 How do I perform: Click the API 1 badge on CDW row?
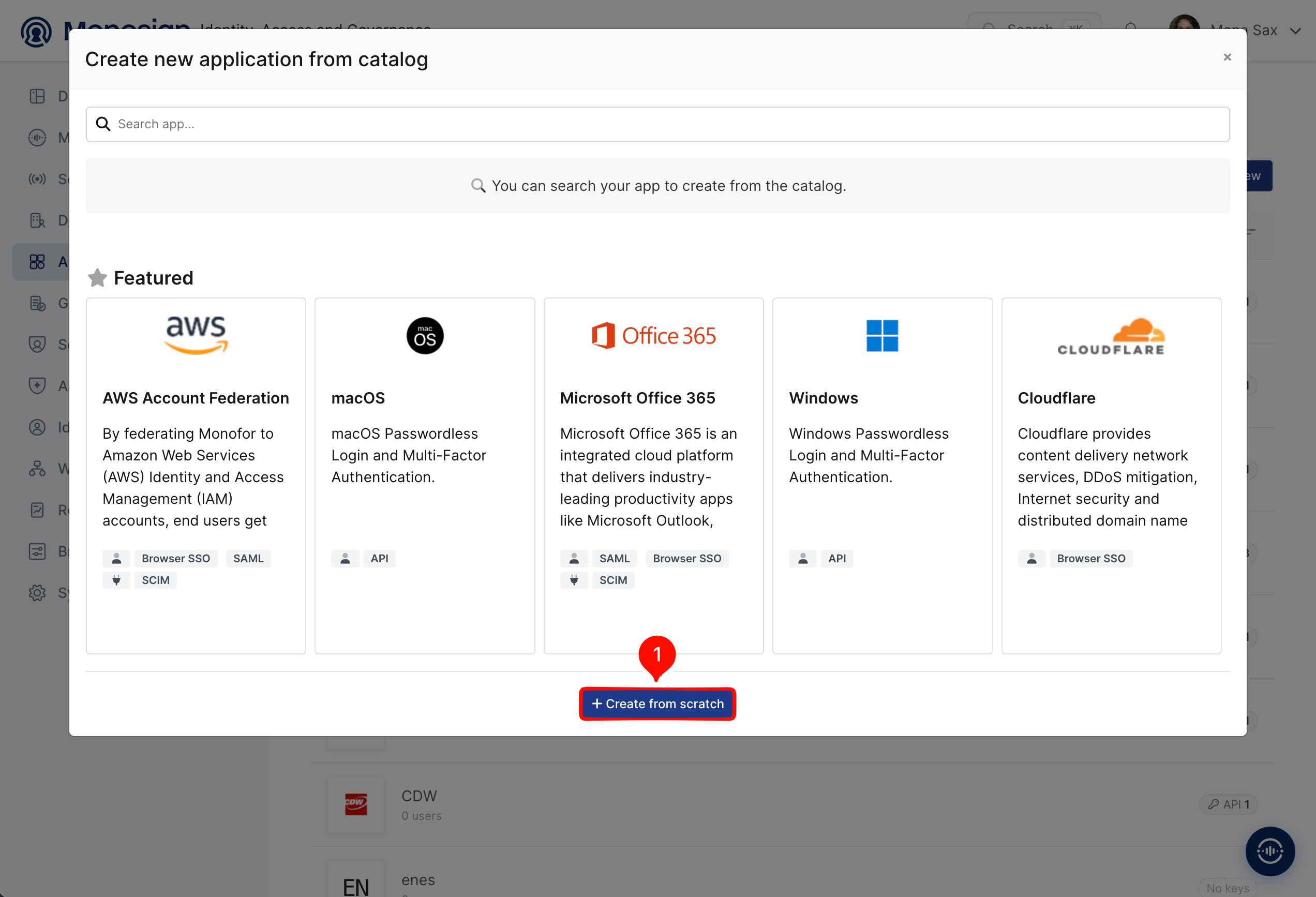[x=1228, y=804]
